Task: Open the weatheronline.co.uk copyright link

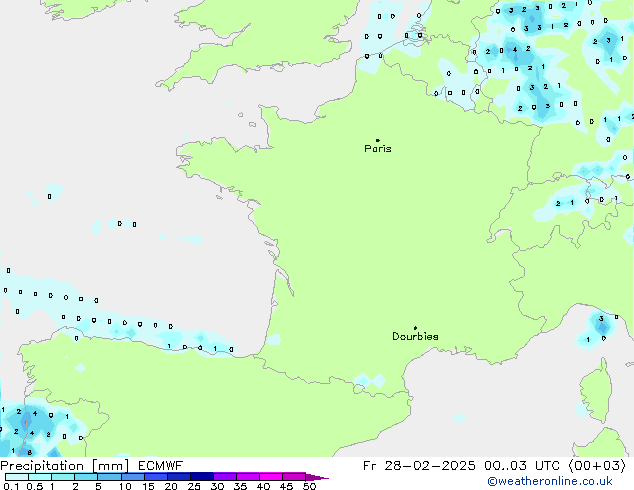Action: 550,481
